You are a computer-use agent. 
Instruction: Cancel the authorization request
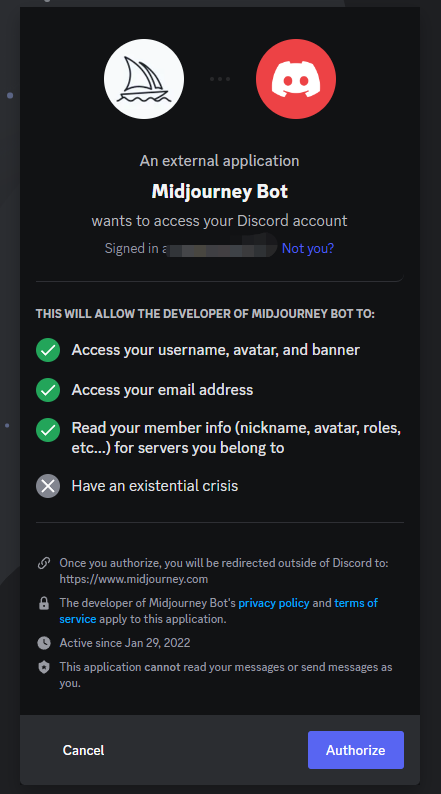coord(84,750)
